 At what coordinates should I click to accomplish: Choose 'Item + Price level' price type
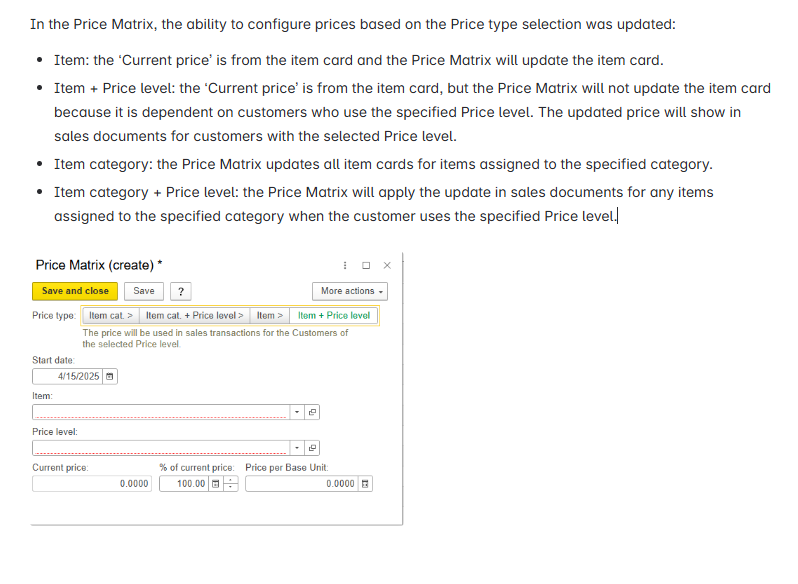[333, 315]
